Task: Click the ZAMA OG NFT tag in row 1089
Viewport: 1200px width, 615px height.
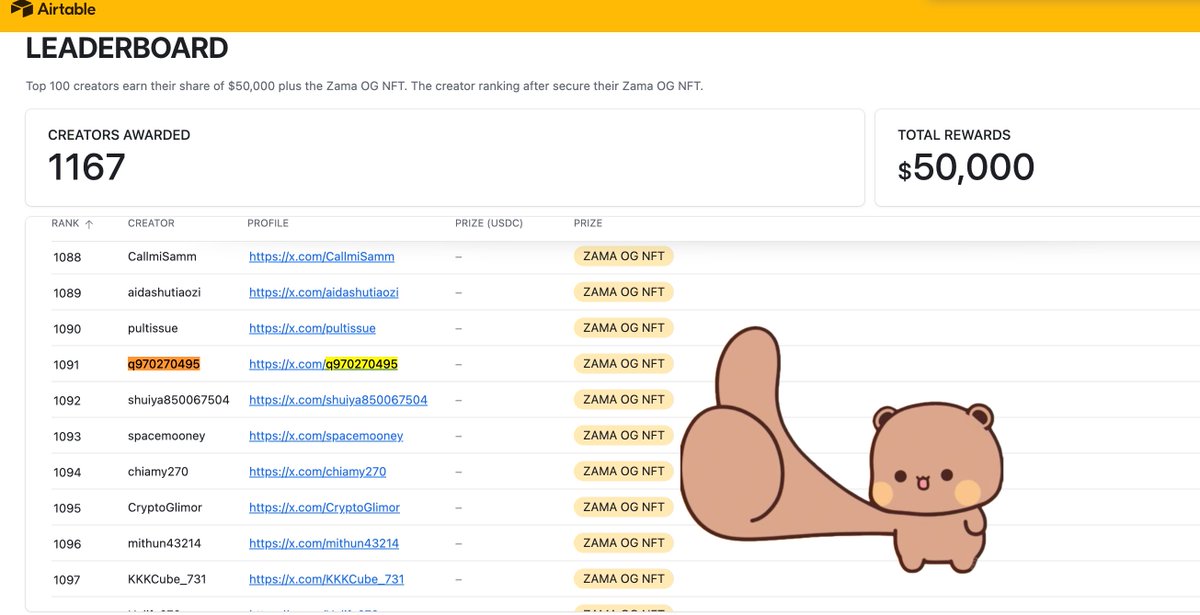Action: [x=624, y=292]
